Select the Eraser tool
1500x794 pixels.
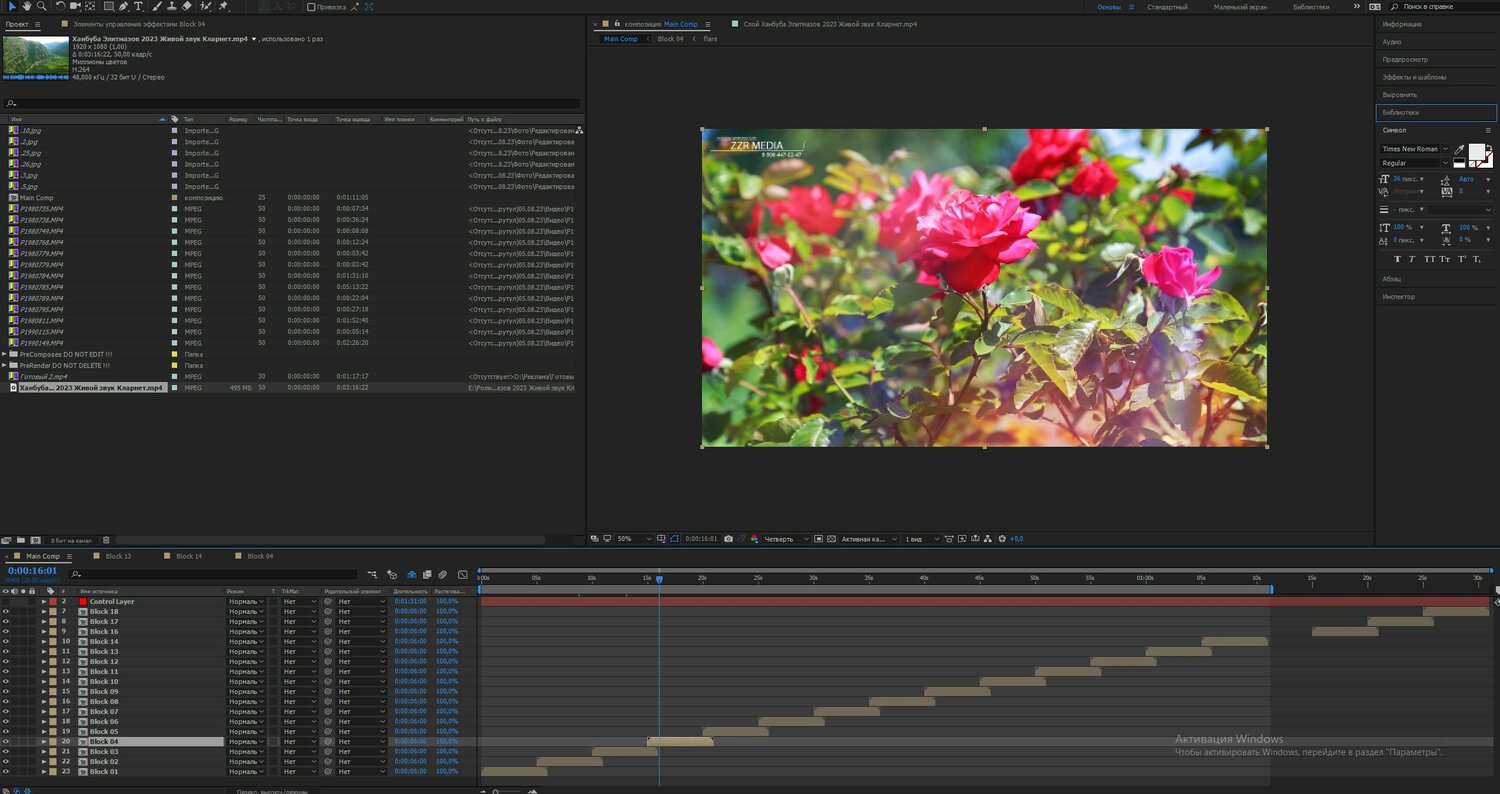(187, 6)
